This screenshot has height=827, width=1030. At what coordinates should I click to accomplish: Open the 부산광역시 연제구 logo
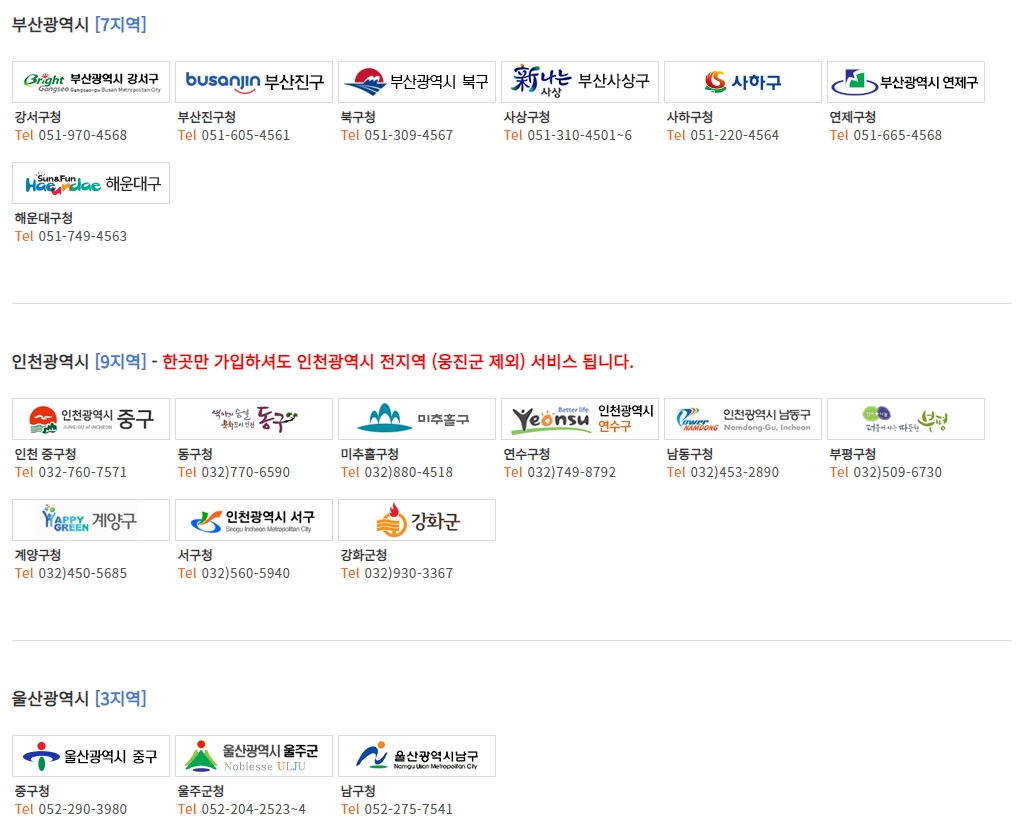point(905,82)
